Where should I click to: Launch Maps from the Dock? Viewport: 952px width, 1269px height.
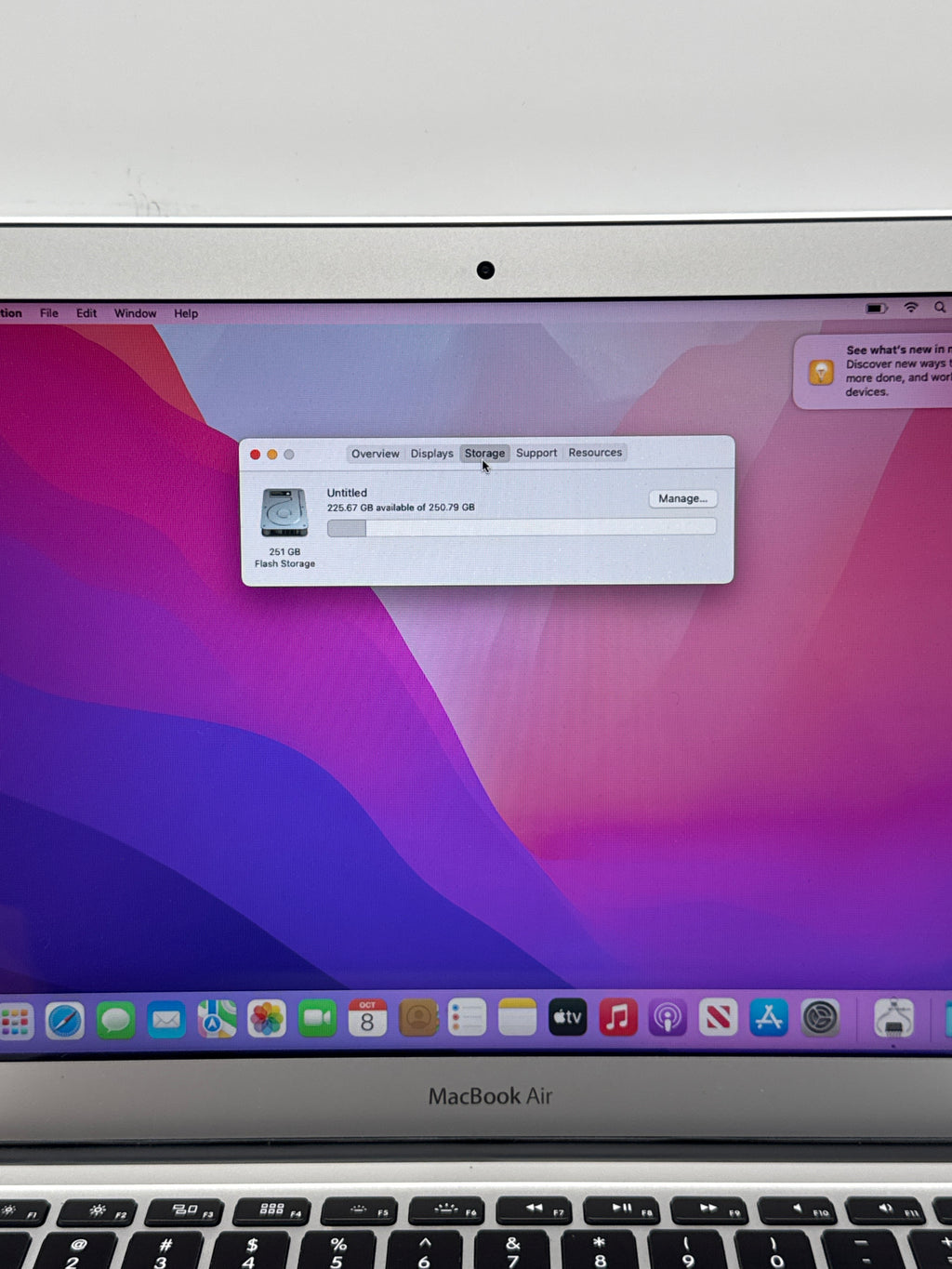pos(217,1019)
